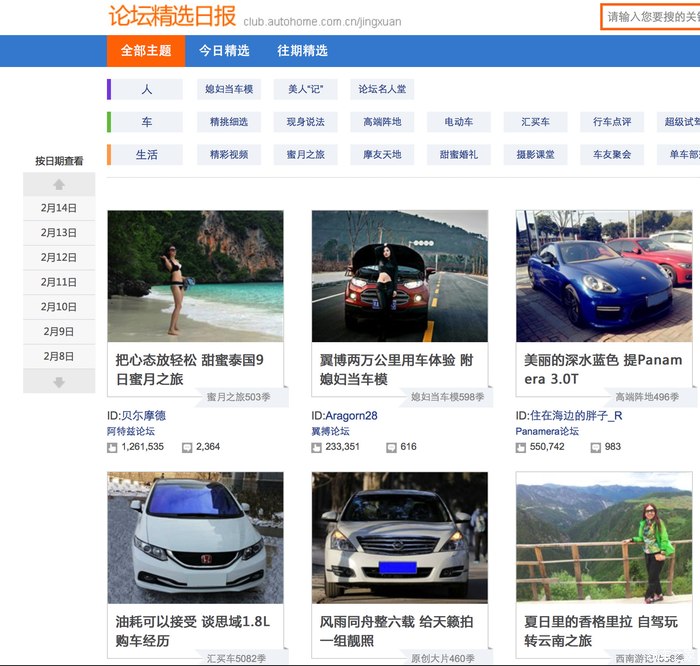Click comments icon beside 2,364
This screenshot has width=700, height=666.
(x=187, y=447)
